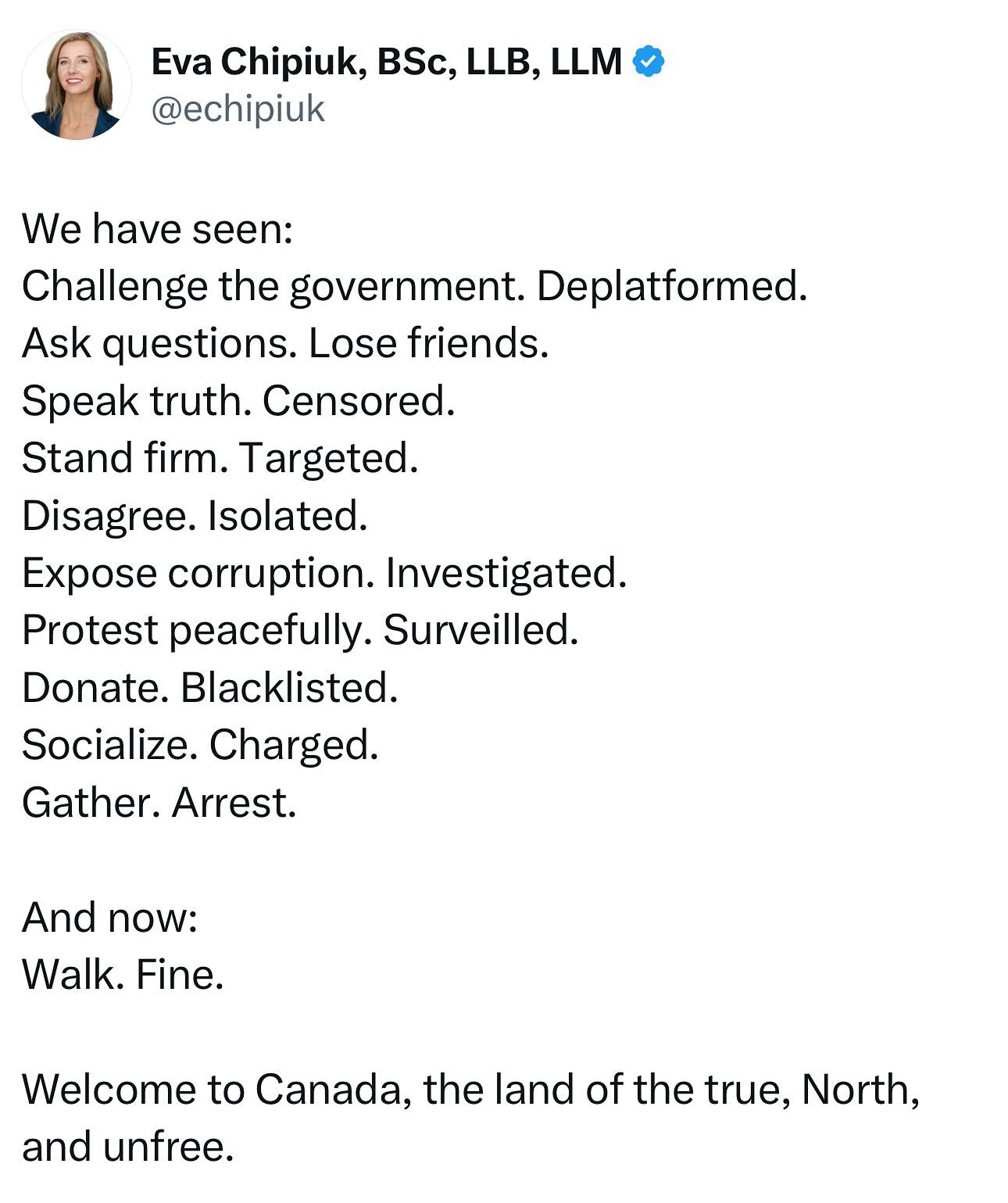The height and width of the screenshot is (1203, 1008).
Task: Visit the @echipiuk handle link
Action: point(238,109)
